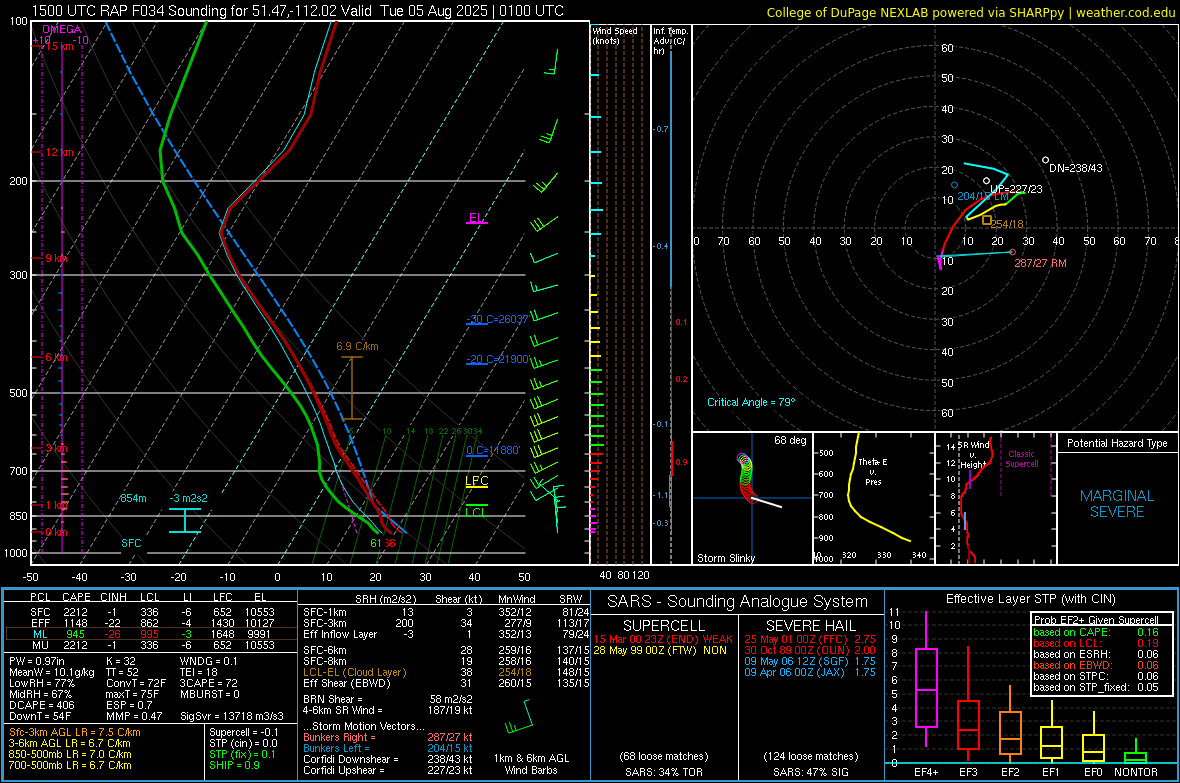1180x783 pixels.
Task: Click the WNDG = 0.1 value
Action: 208,661
